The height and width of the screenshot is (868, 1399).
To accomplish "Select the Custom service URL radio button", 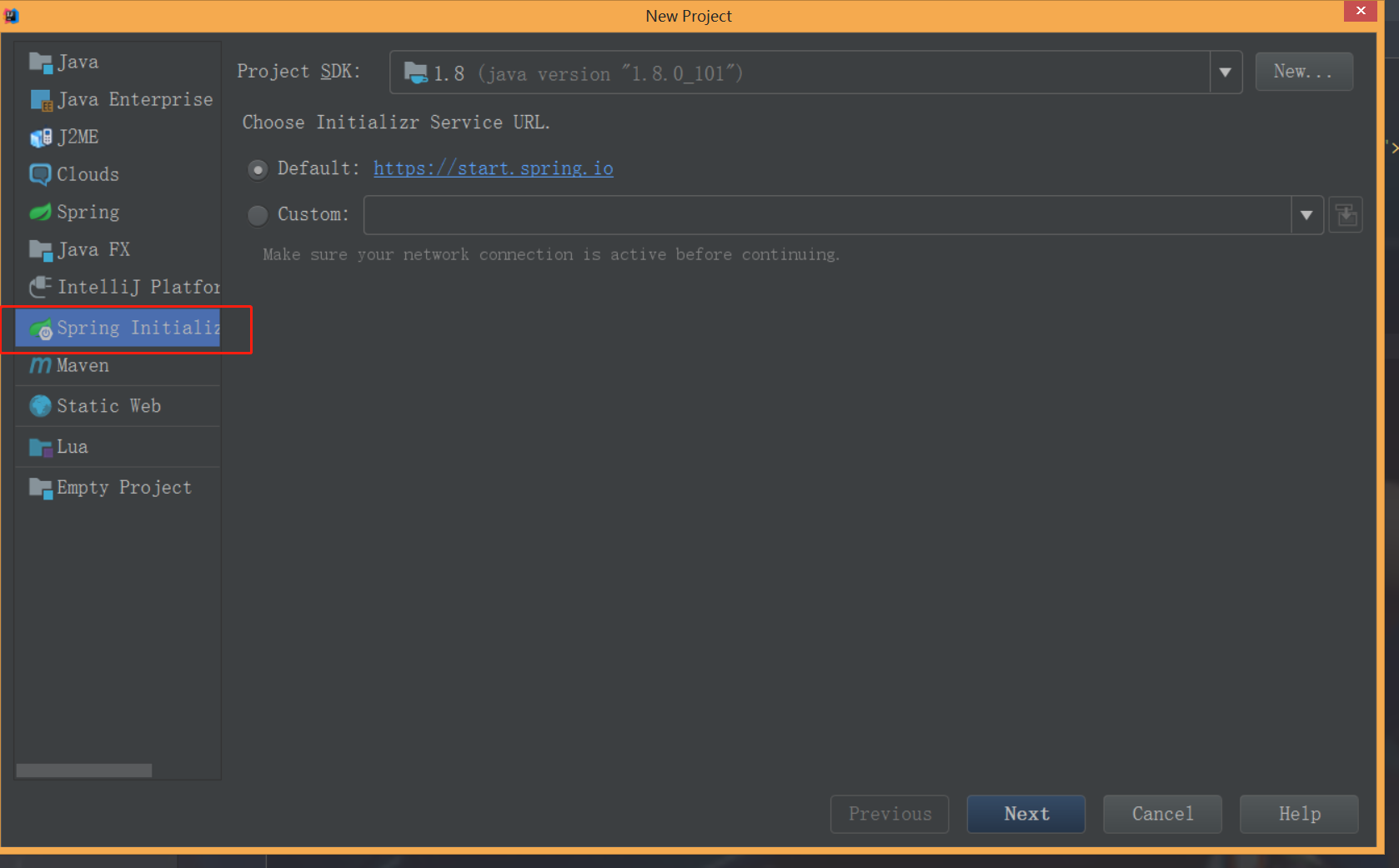I will 258,215.
